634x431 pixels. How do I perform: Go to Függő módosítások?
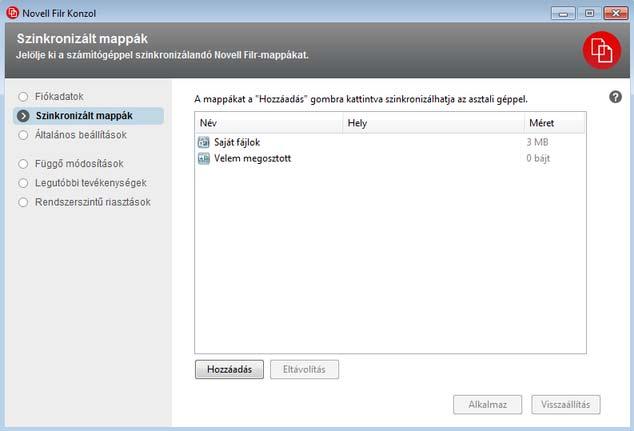[79, 164]
